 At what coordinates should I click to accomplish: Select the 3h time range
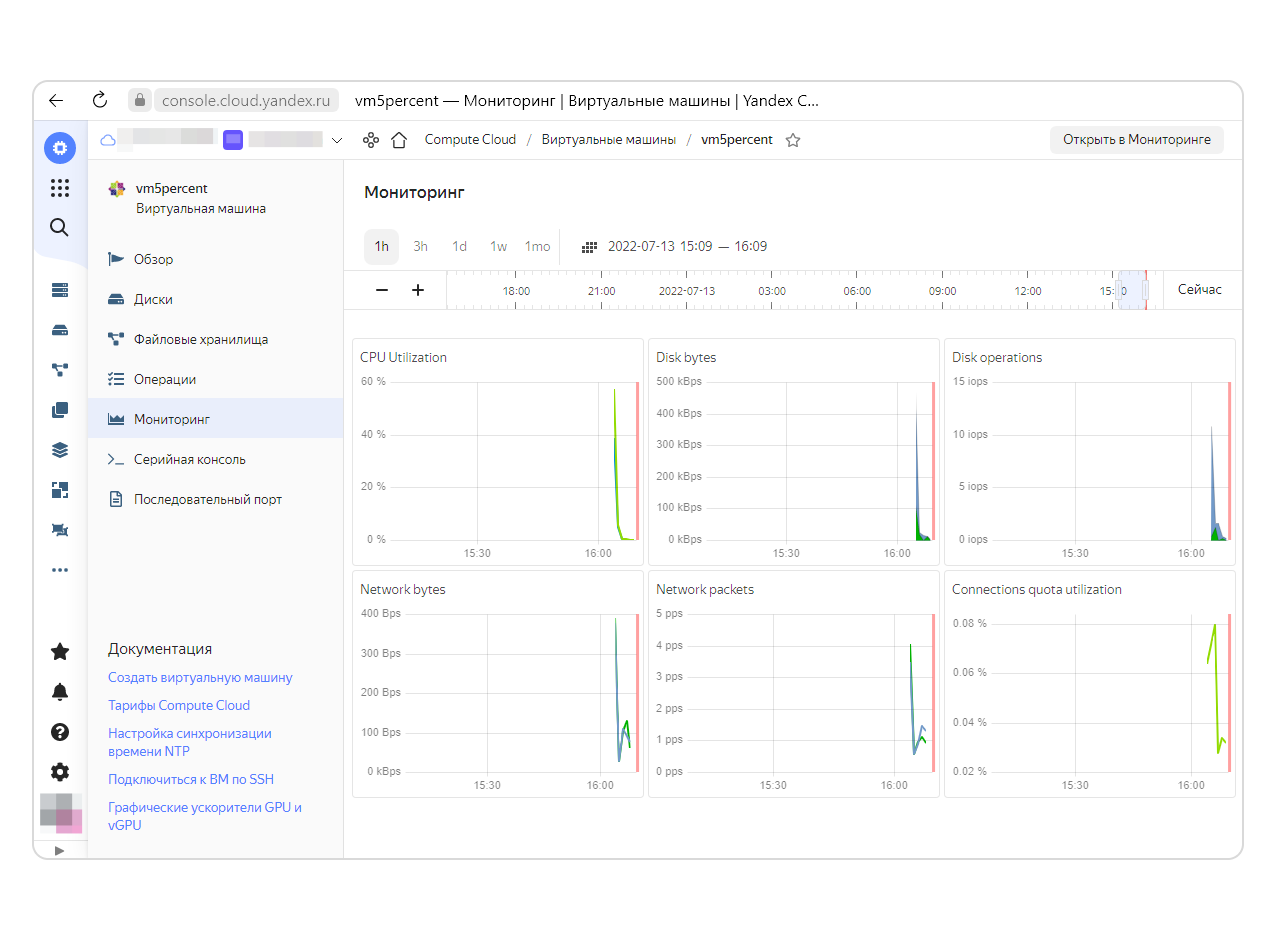coord(421,246)
